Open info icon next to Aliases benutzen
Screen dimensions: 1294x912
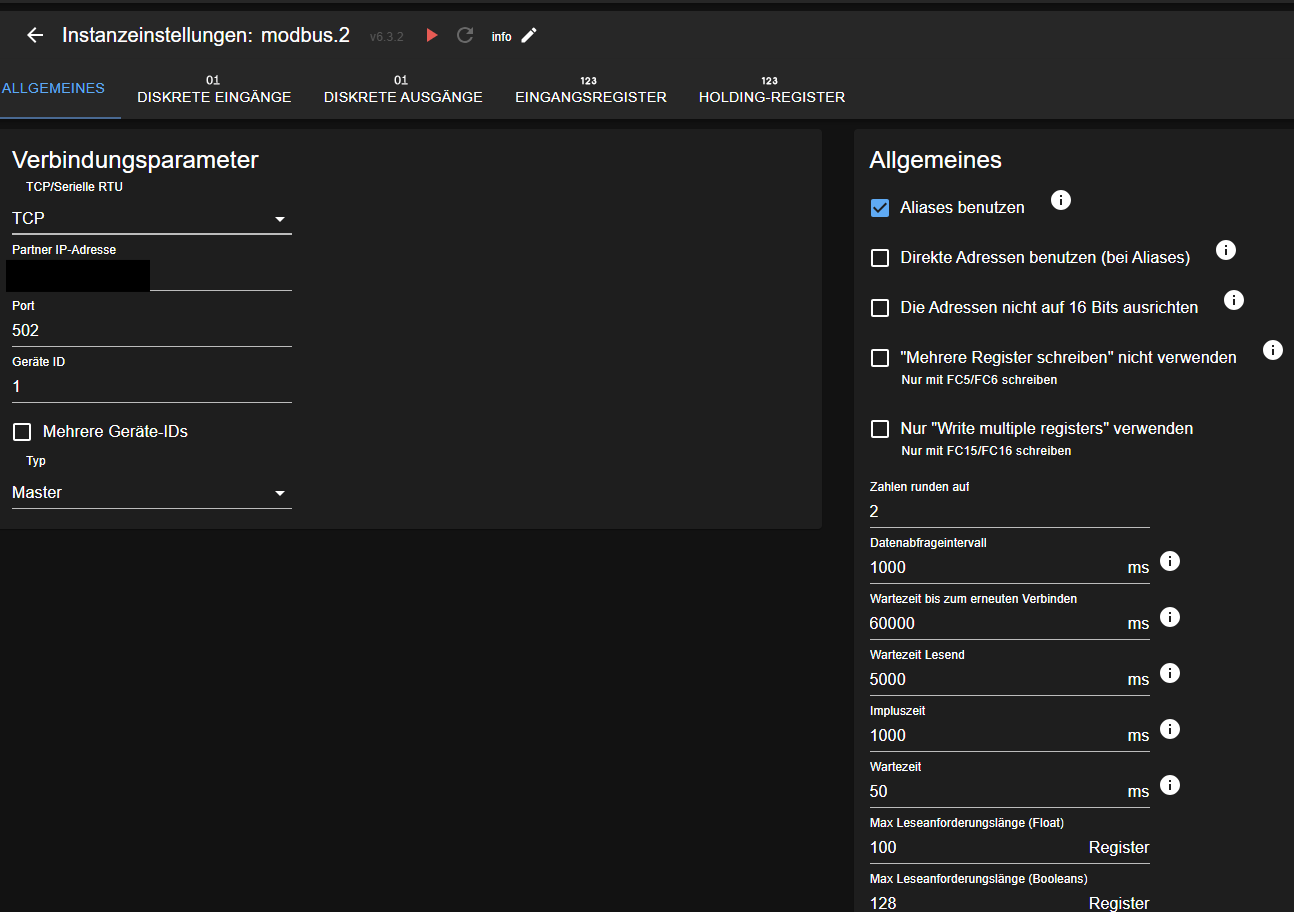tap(1061, 201)
